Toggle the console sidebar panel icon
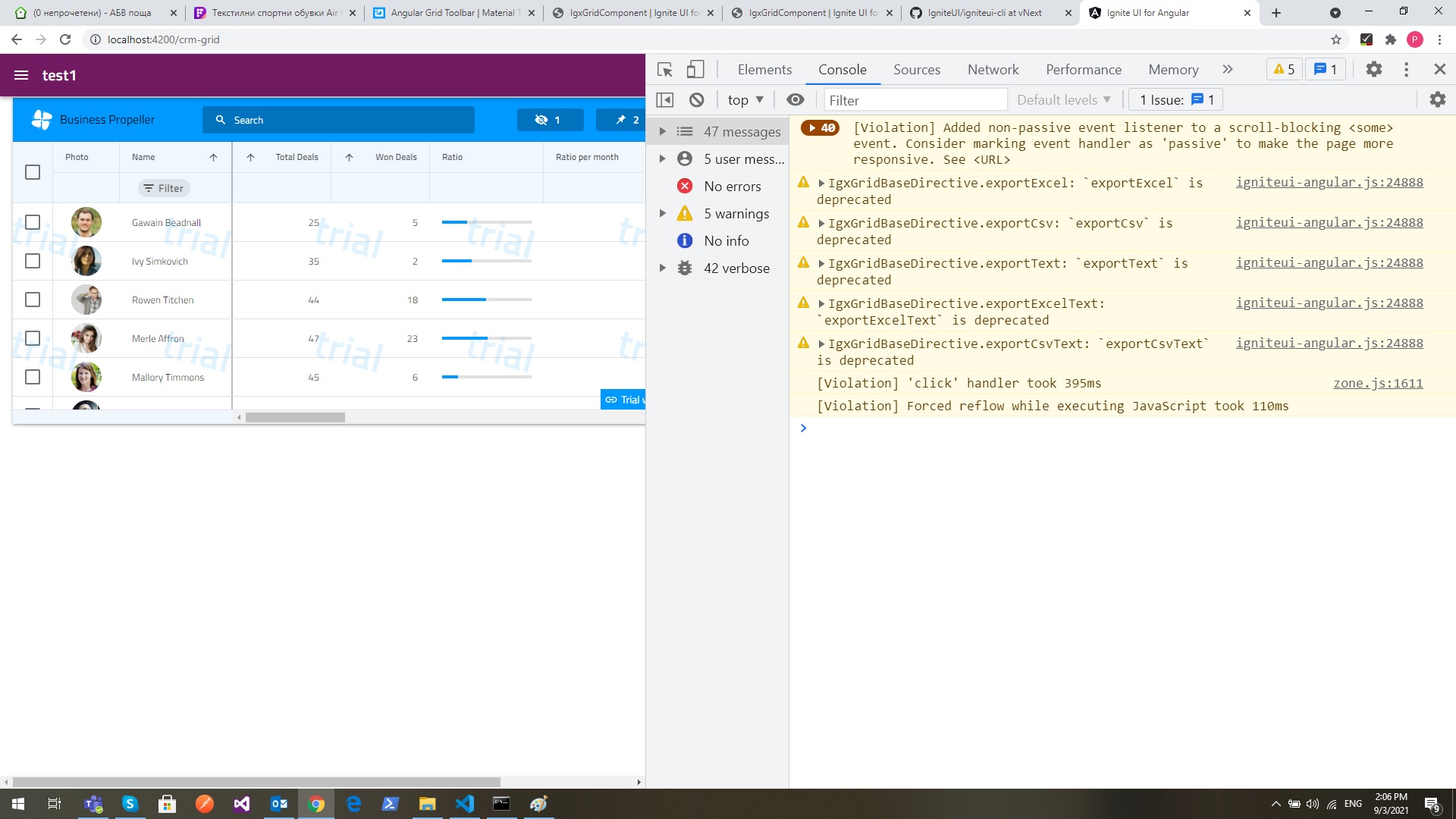Image resolution: width=1456 pixels, height=819 pixels. pyautogui.click(x=665, y=100)
